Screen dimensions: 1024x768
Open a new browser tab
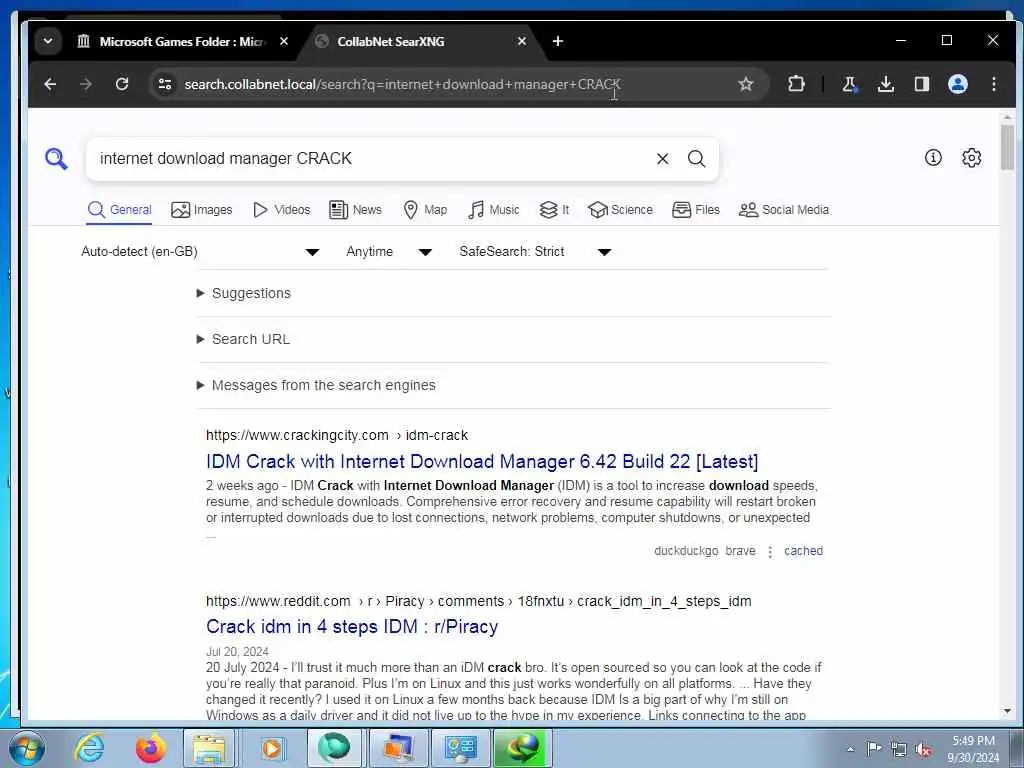pyautogui.click(x=558, y=41)
